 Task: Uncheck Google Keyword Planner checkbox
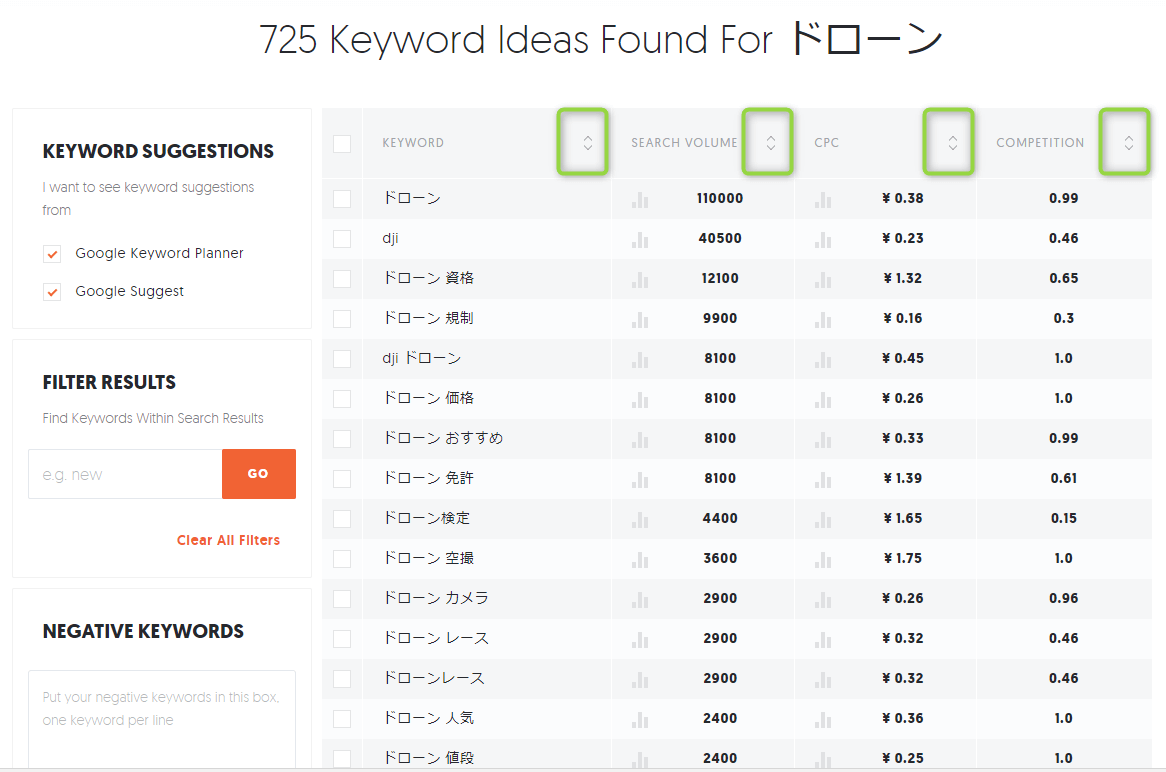(x=52, y=254)
